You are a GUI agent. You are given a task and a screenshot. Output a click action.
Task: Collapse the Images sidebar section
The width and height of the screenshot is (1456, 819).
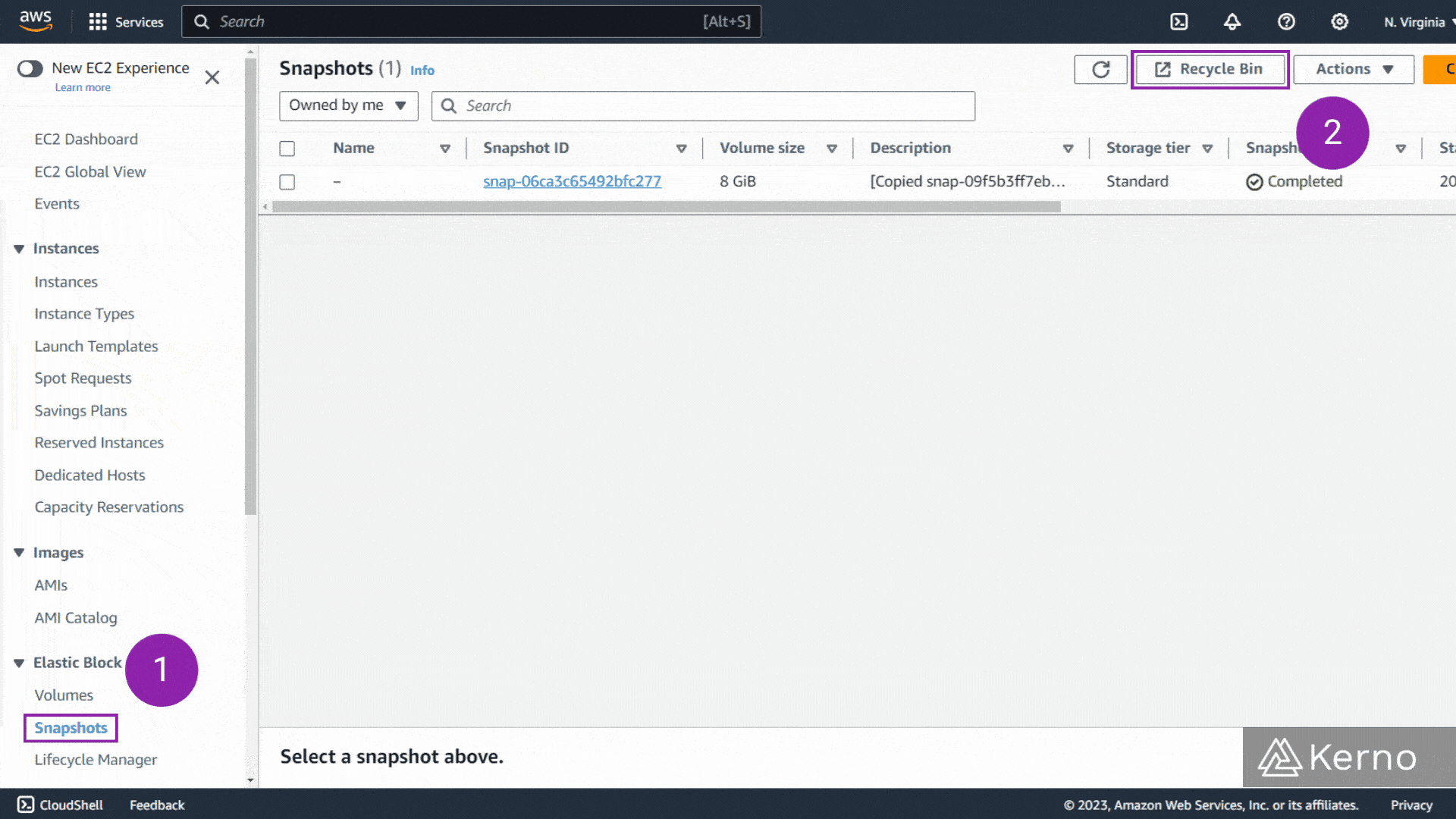click(19, 553)
